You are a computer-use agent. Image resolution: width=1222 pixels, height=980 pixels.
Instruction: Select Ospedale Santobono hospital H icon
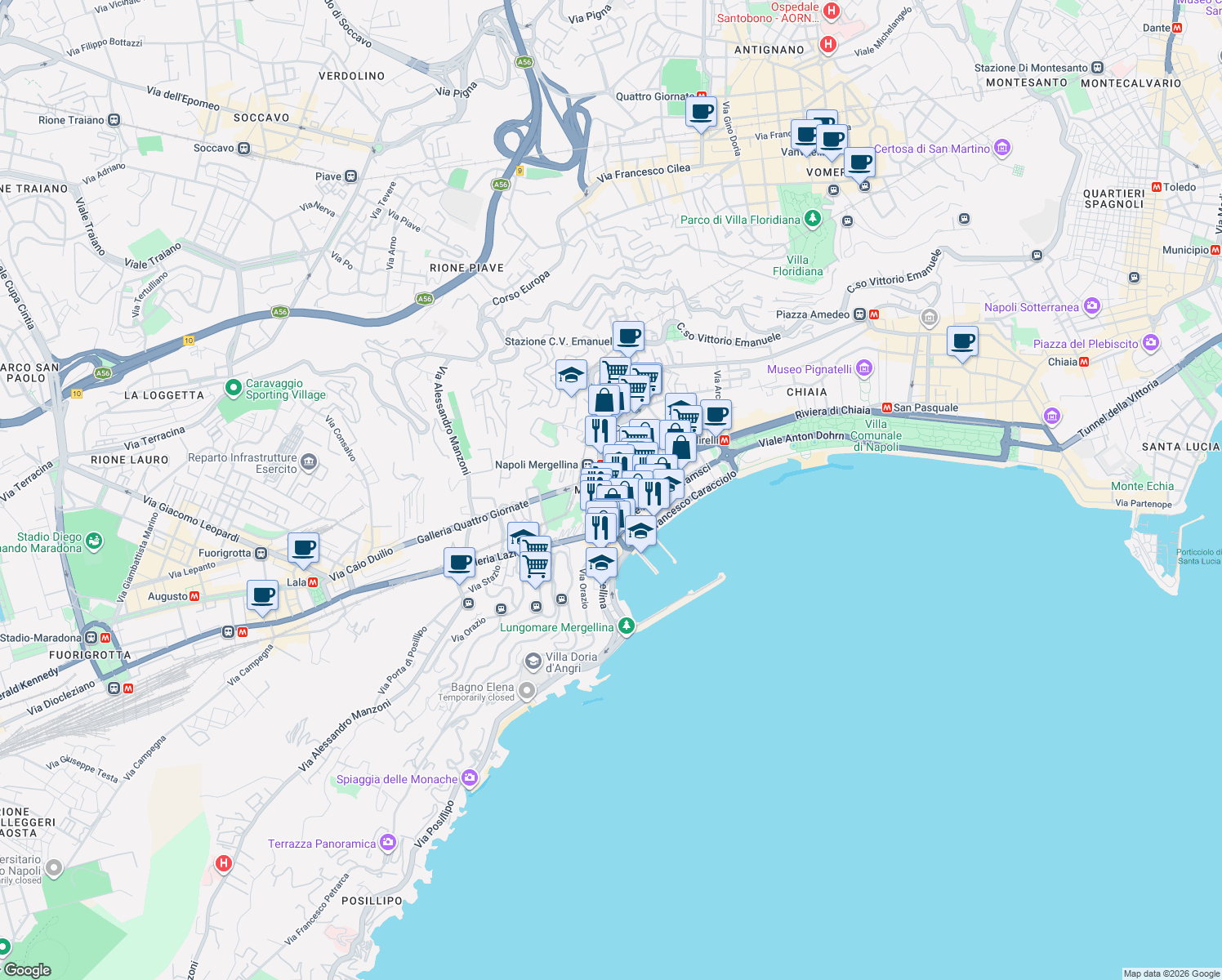pyautogui.click(x=832, y=11)
